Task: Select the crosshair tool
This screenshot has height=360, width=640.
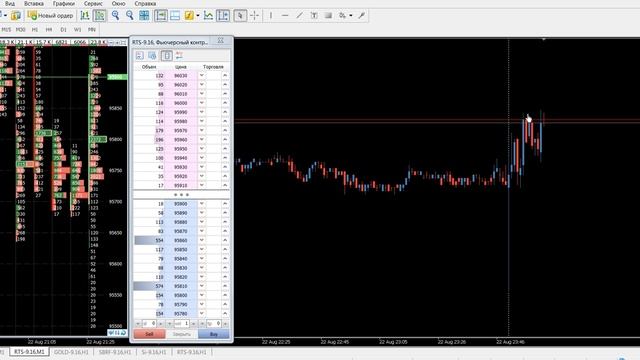Action: coord(255,16)
